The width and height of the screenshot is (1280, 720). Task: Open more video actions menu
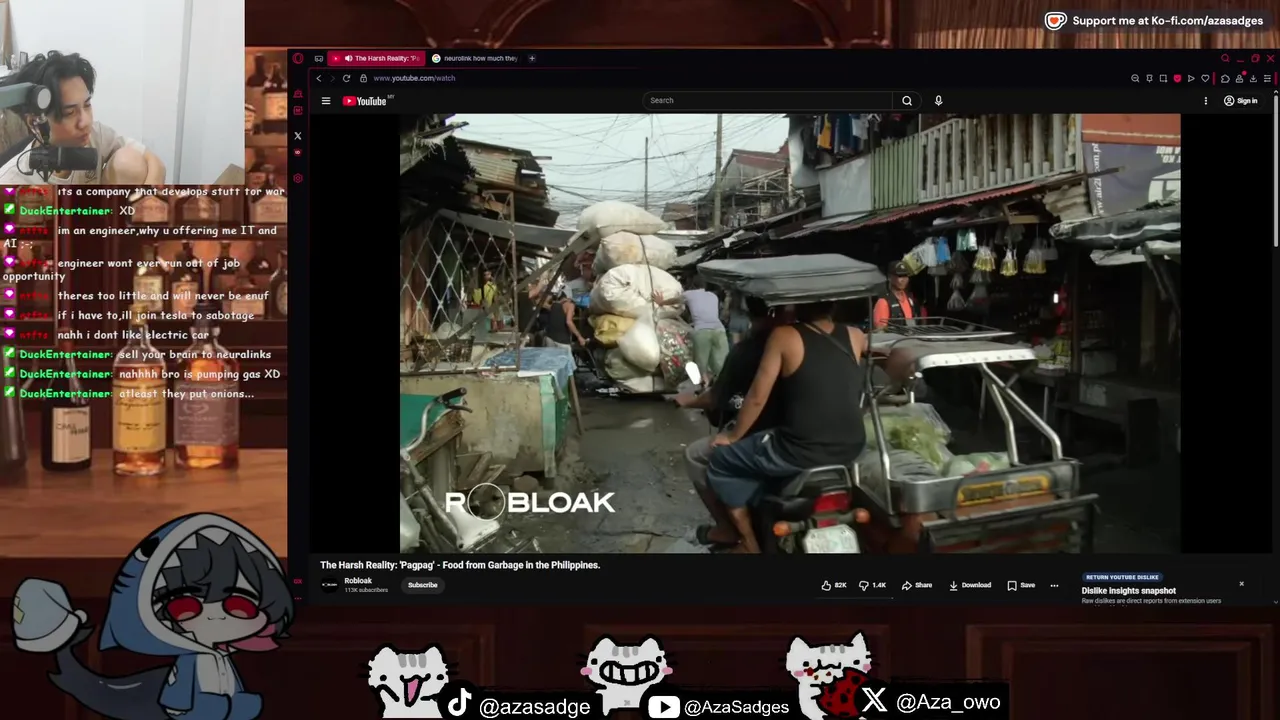tap(1054, 585)
